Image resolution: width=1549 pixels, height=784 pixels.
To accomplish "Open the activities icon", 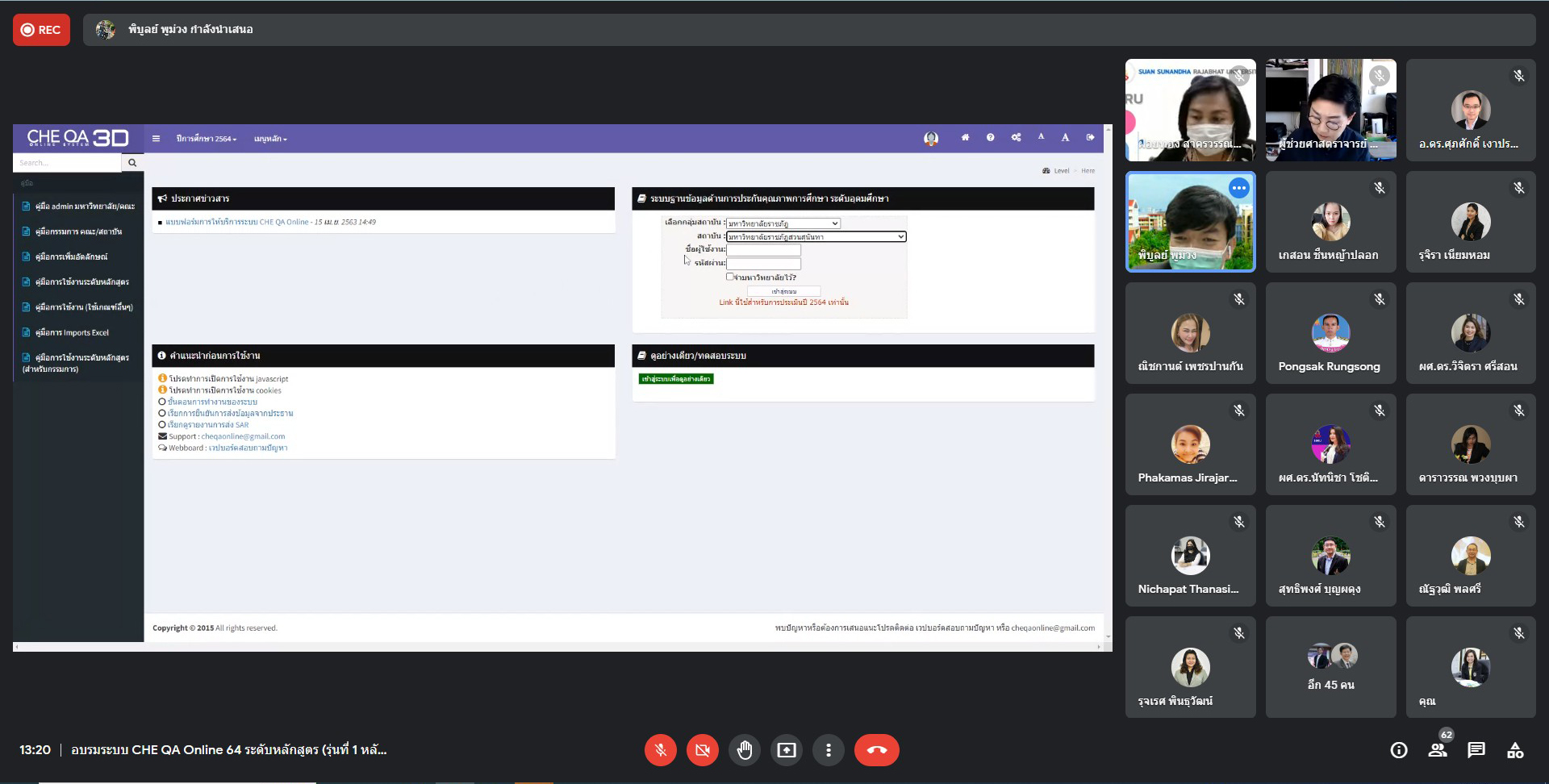I will pos(1515,750).
